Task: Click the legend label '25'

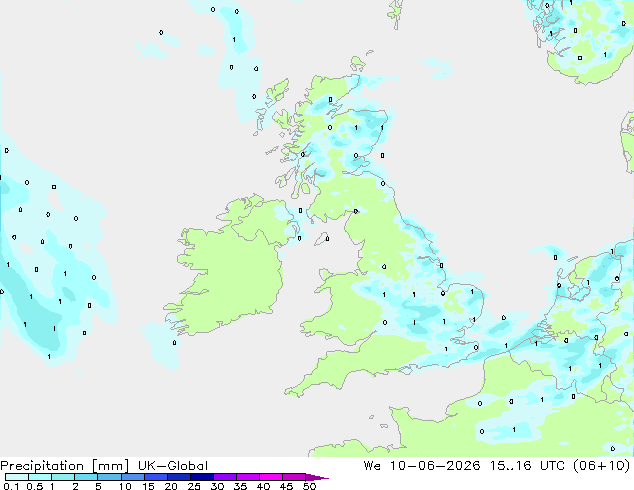Action: [194, 486]
